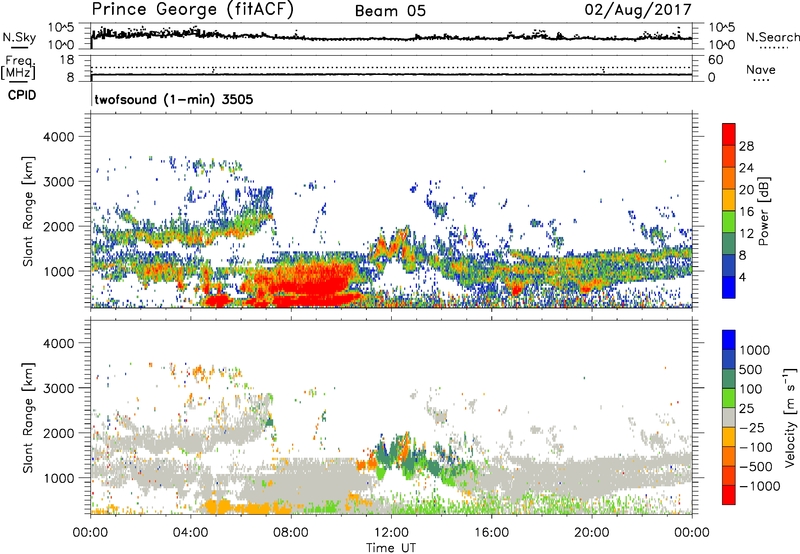This screenshot has width=800, height=554.
Task: Click the '04:00' time axis label
Action: [x=190, y=533]
